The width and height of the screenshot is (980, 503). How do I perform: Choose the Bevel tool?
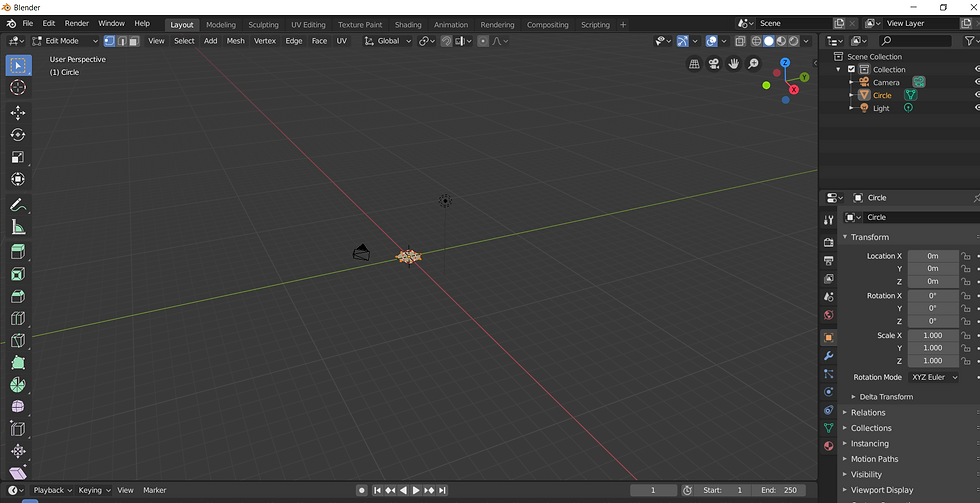tap(18, 296)
